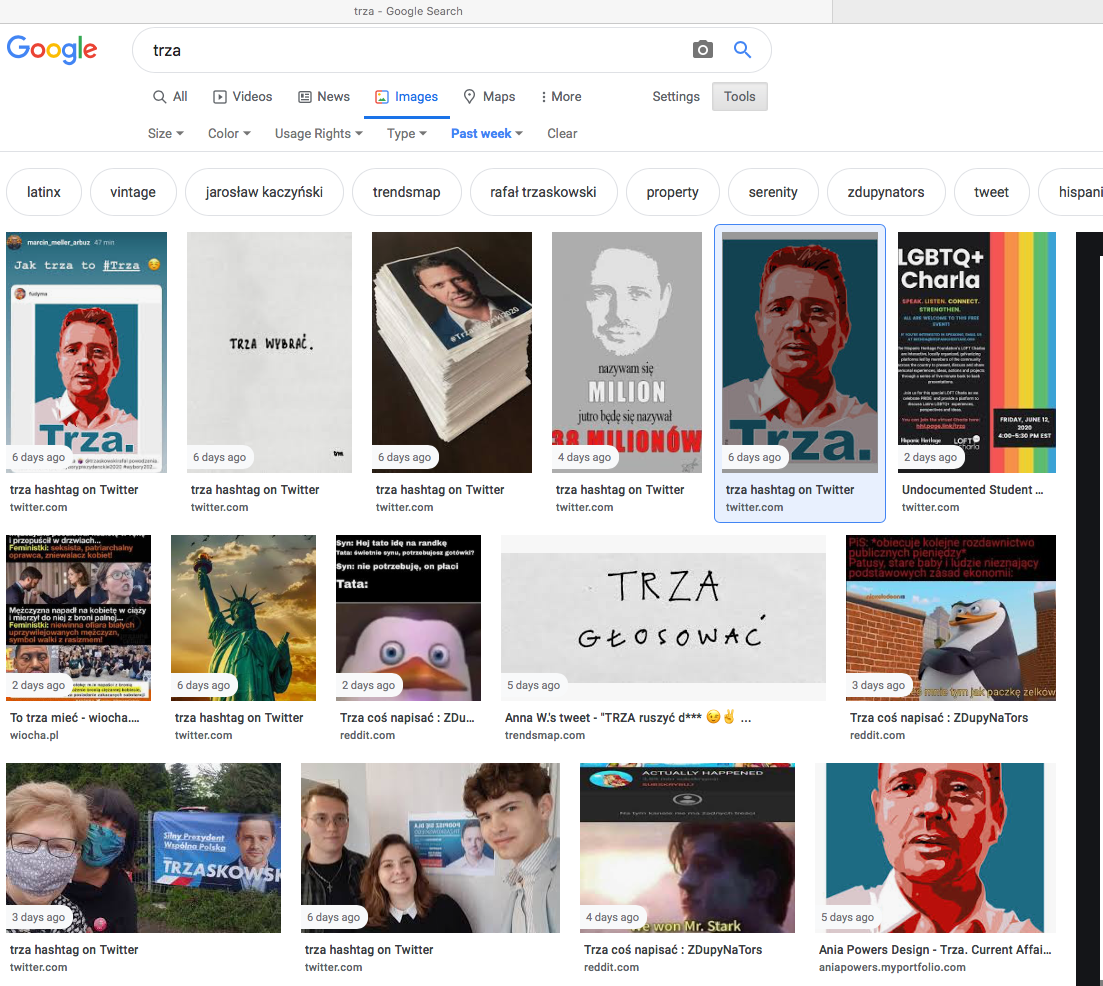This screenshot has height=986, width=1103.
Task: Select the rafał trzaskowski chip
Action: coord(543,192)
